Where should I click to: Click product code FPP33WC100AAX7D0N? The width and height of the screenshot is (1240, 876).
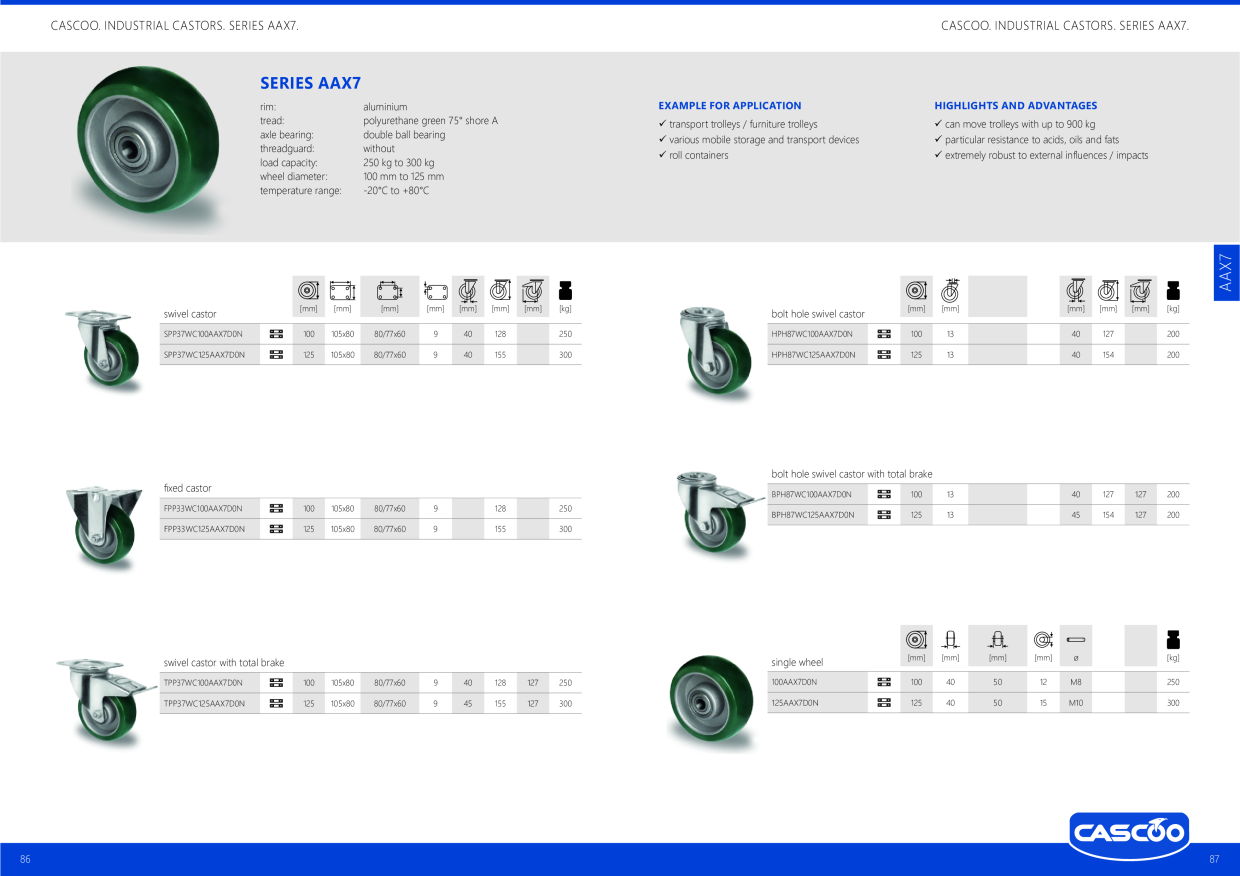[x=204, y=509]
